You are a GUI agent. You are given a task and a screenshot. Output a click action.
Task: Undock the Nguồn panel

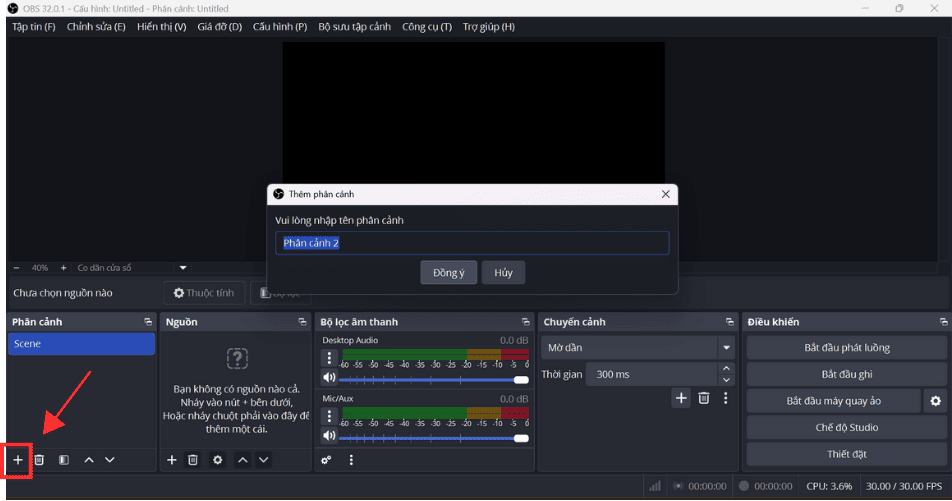point(302,322)
